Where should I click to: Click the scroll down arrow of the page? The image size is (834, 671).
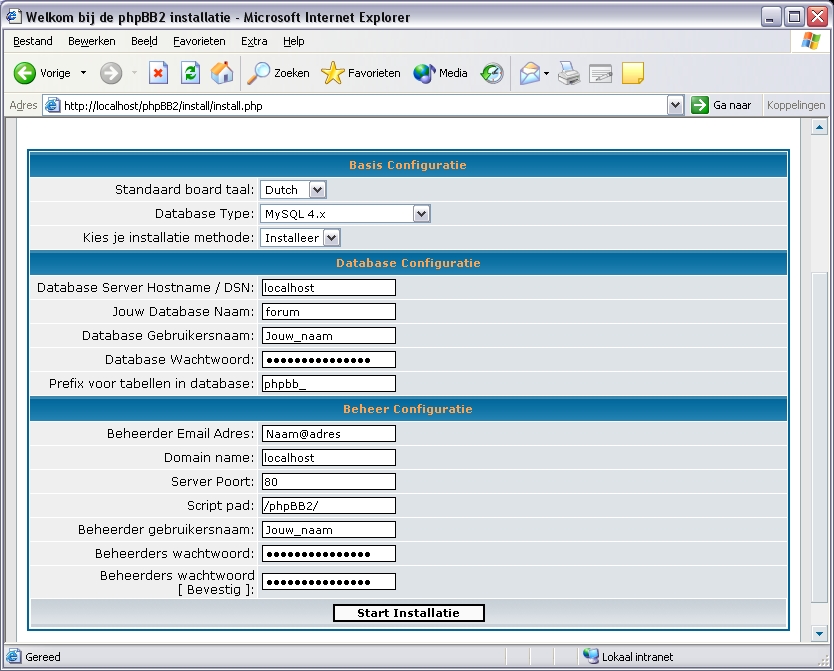pos(819,633)
